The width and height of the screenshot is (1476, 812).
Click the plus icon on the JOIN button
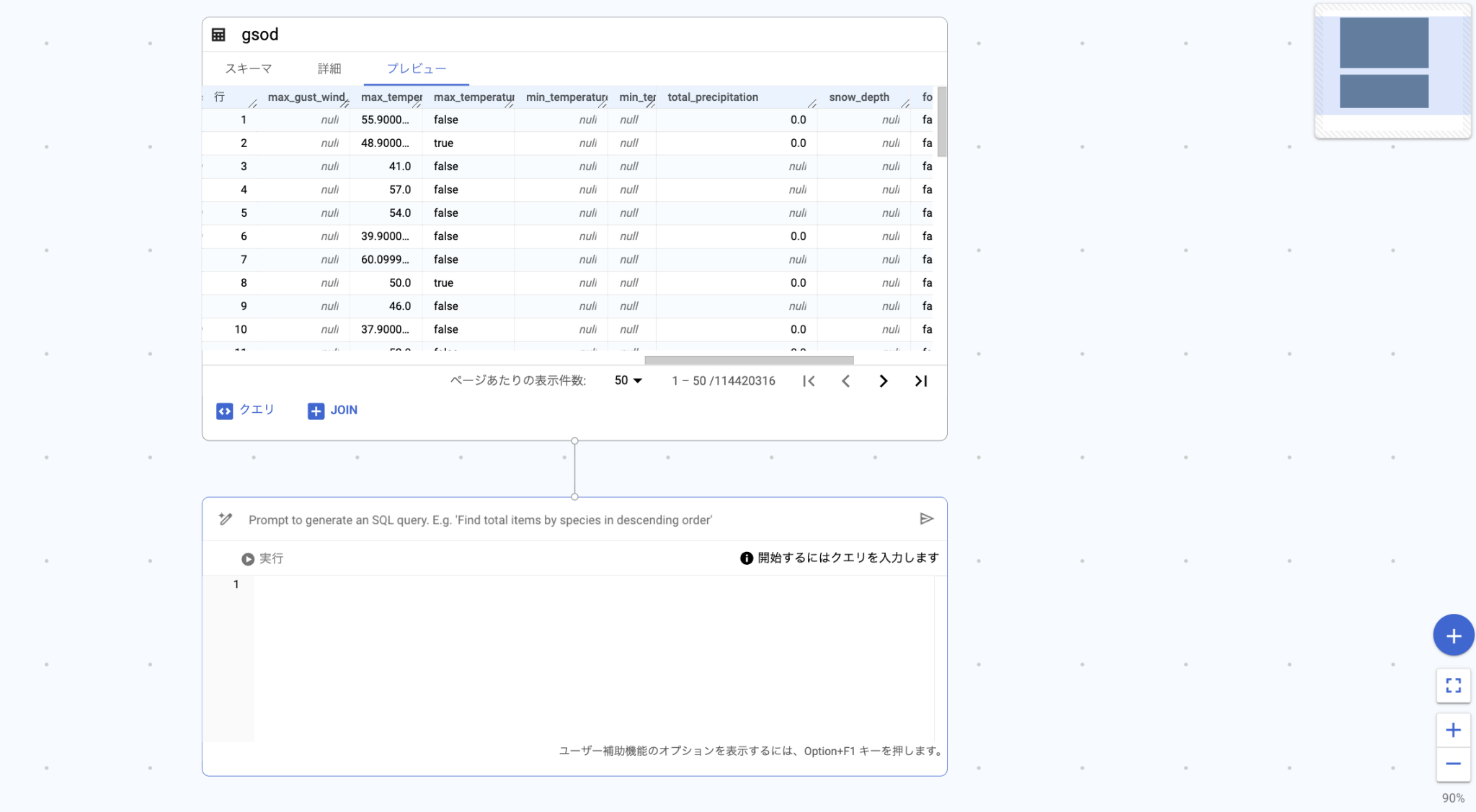point(316,411)
